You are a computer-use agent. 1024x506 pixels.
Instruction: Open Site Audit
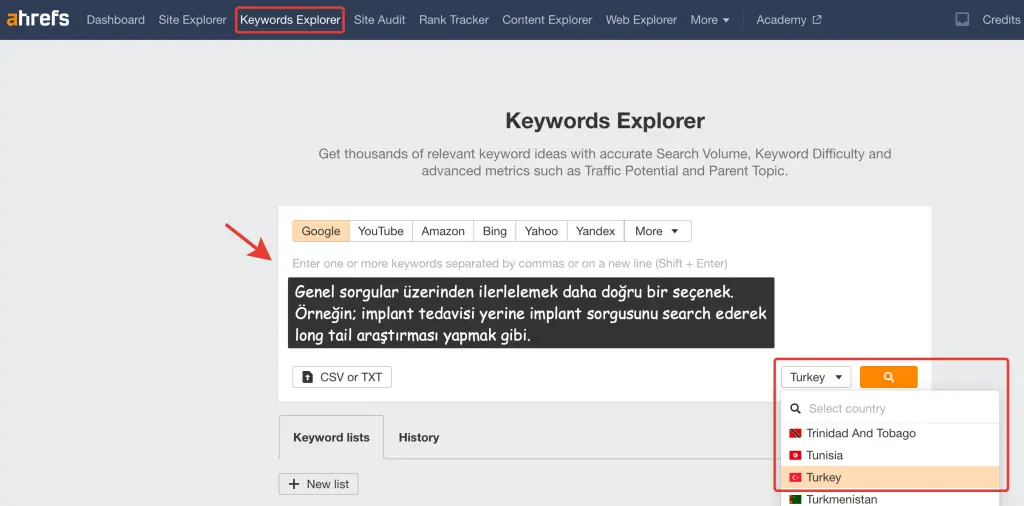click(x=379, y=20)
